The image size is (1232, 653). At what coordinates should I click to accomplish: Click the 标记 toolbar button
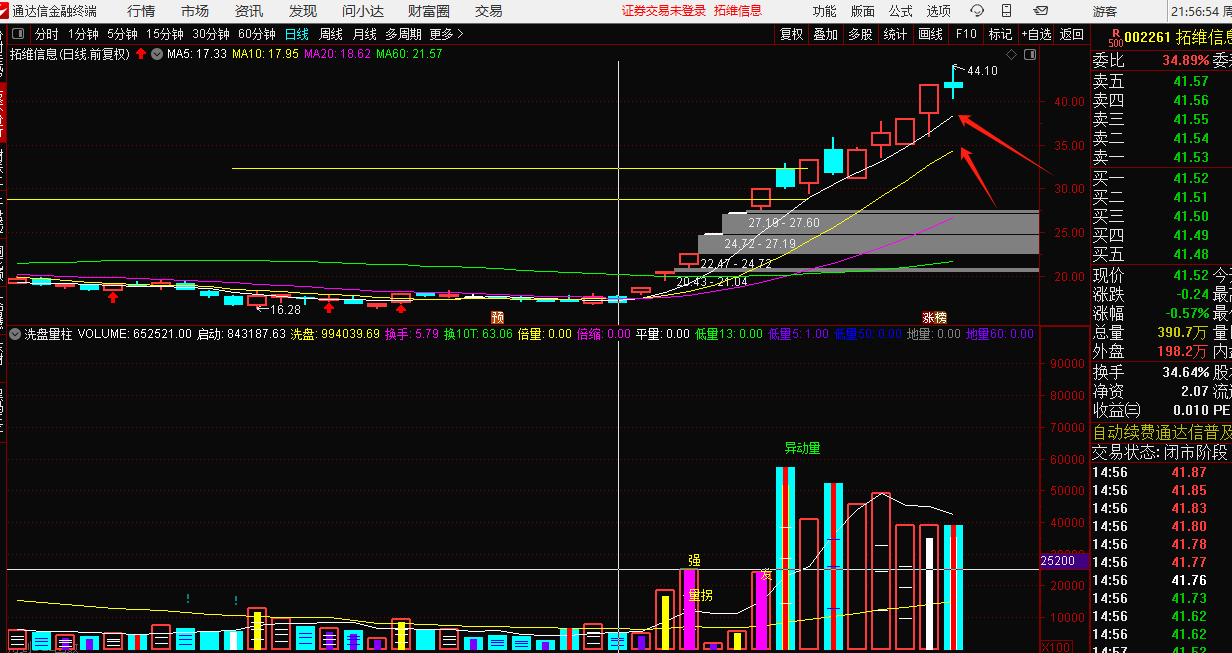click(x=1000, y=34)
